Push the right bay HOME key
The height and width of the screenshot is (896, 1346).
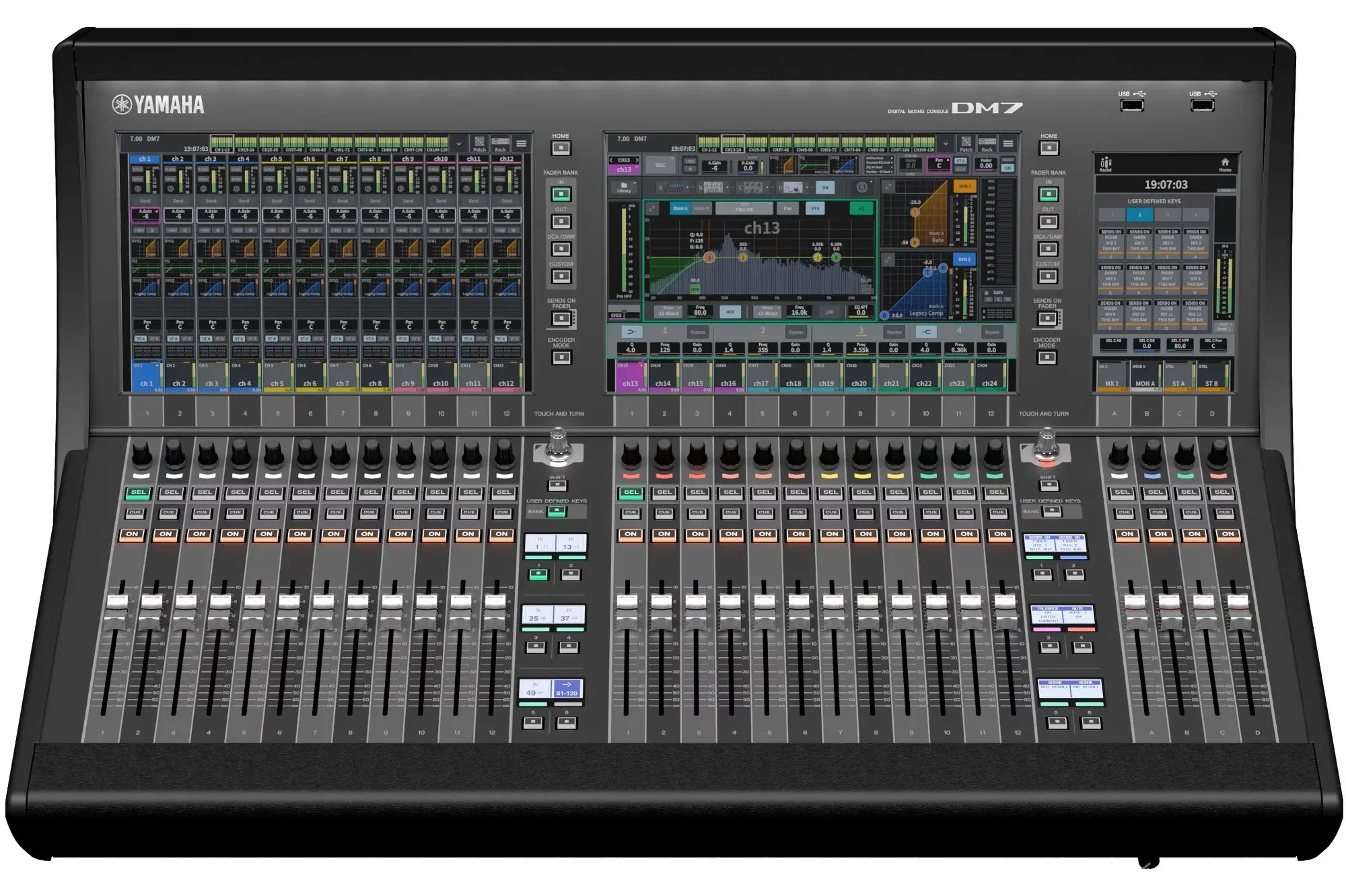pos(1049,148)
